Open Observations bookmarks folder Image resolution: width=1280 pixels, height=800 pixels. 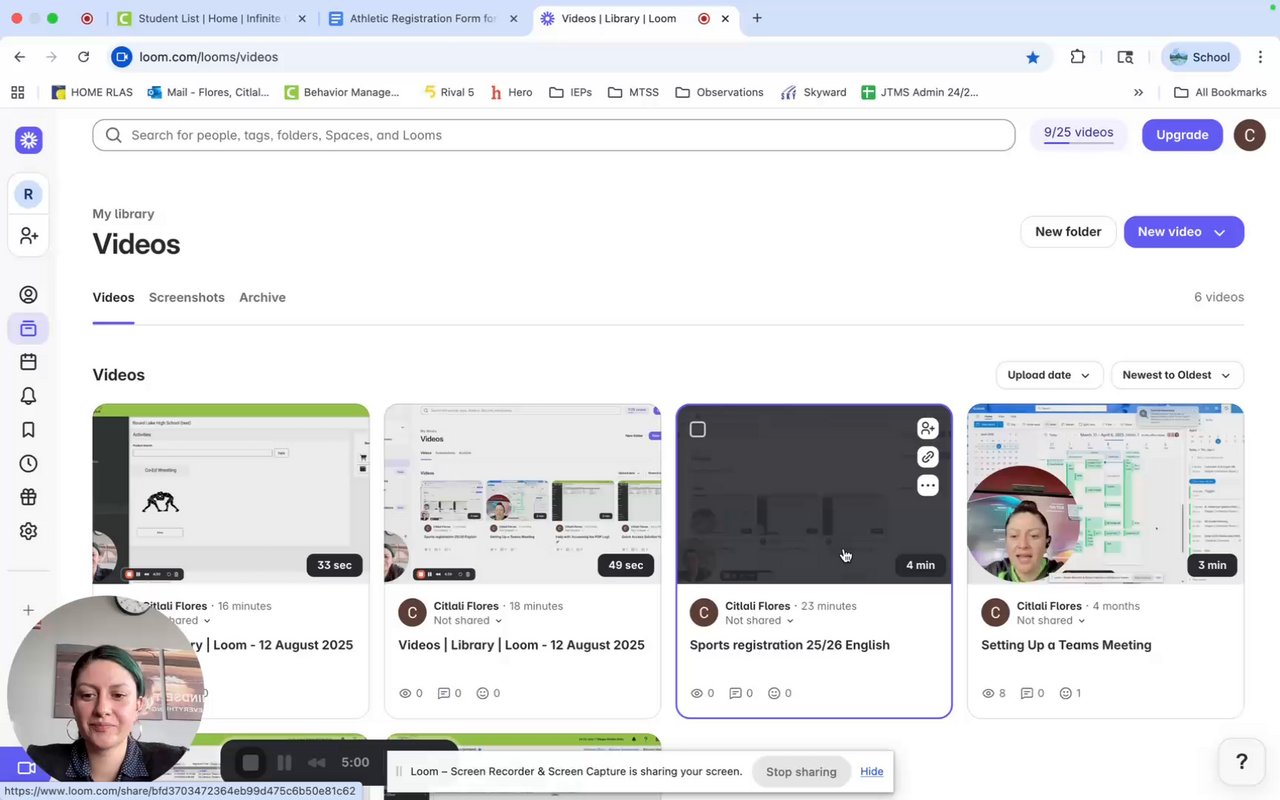[719, 92]
